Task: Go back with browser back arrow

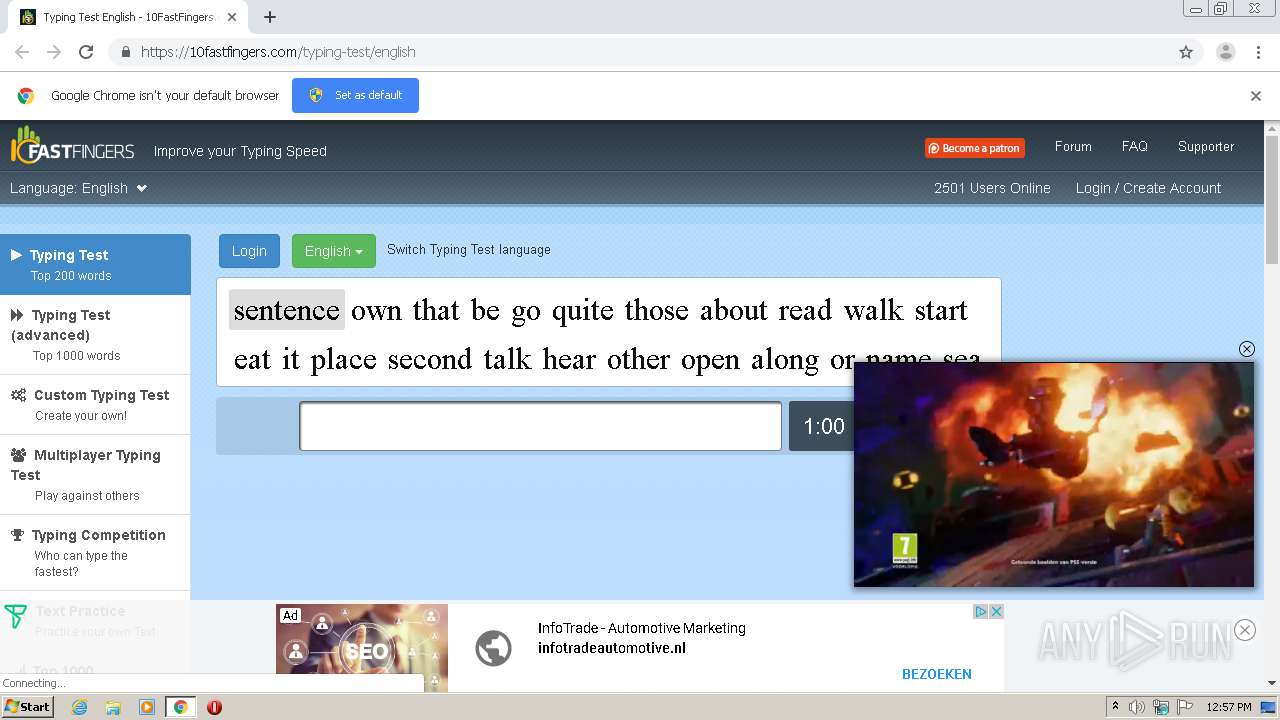Action: pos(22,52)
